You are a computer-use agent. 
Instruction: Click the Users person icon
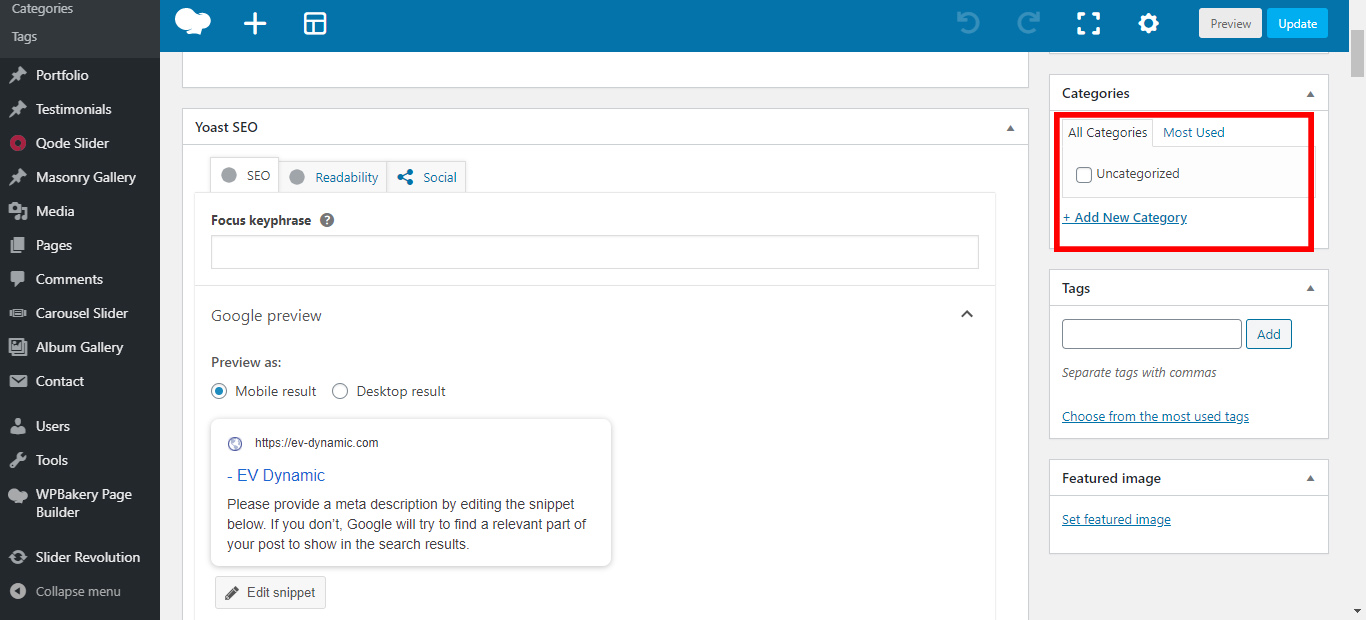pyautogui.click(x=18, y=426)
